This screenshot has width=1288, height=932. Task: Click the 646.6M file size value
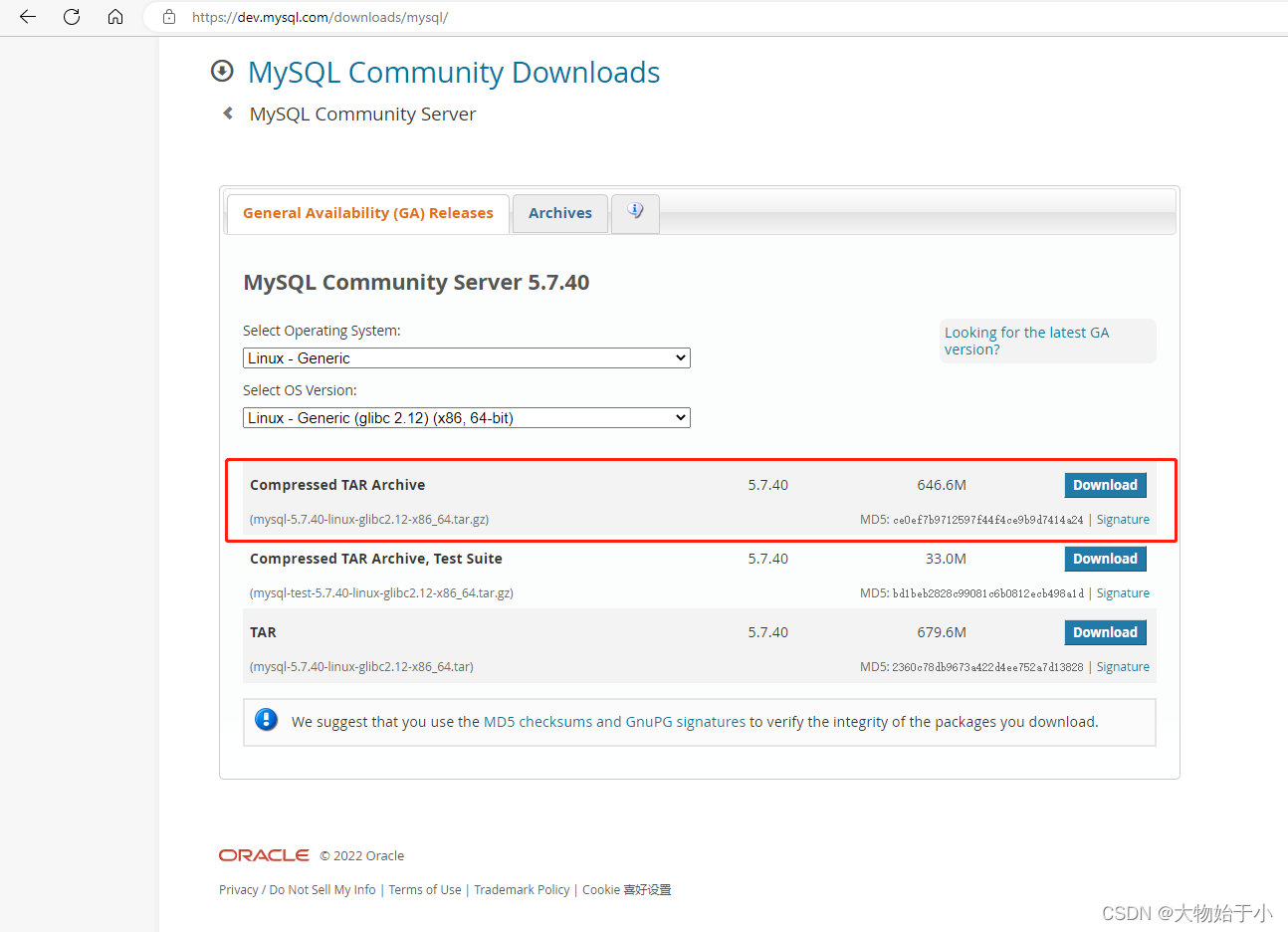coord(942,485)
